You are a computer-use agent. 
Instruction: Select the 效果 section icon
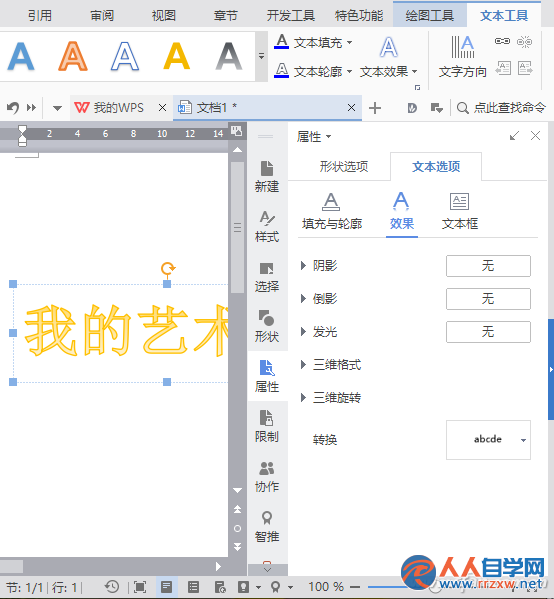point(401,201)
